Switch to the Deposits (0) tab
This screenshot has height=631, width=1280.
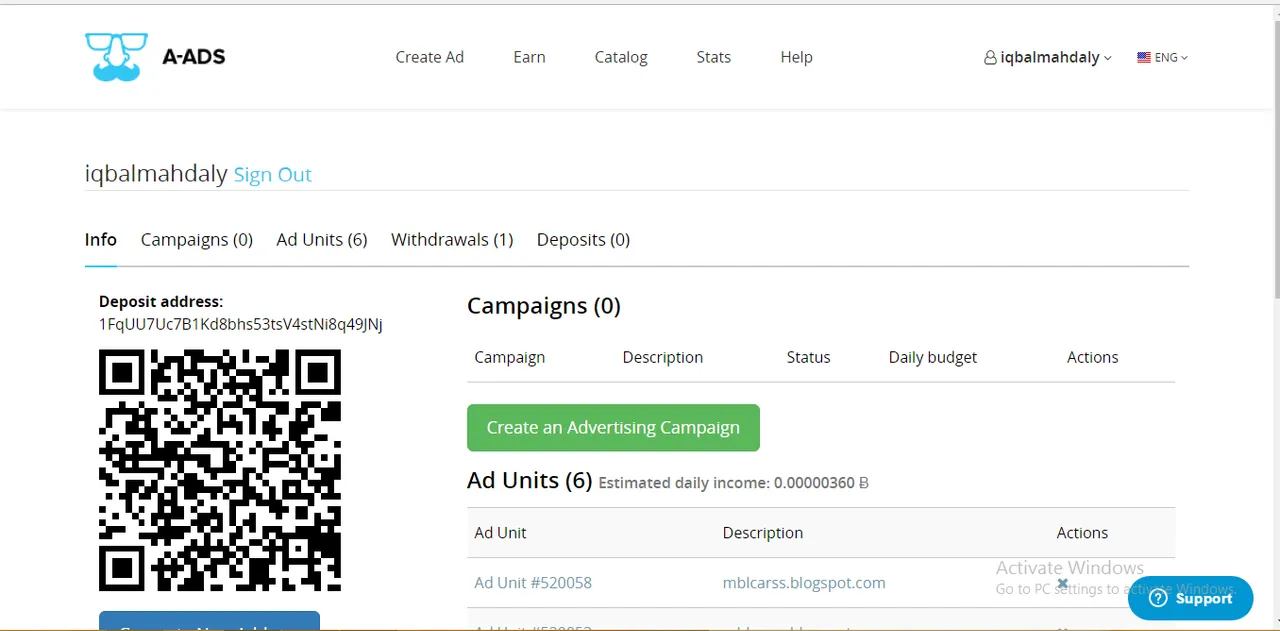tap(583, 240)
